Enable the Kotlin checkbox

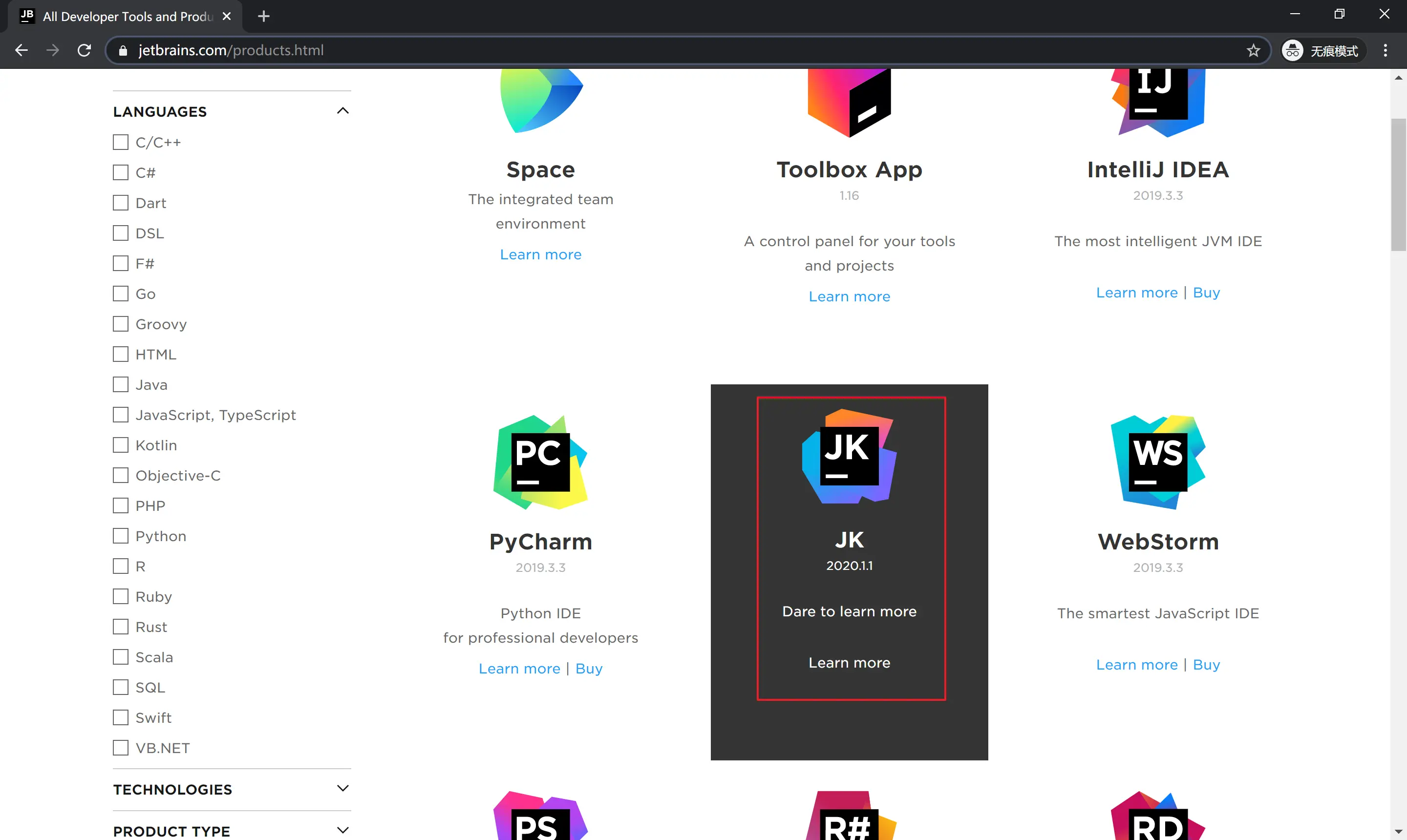(121, 445)
